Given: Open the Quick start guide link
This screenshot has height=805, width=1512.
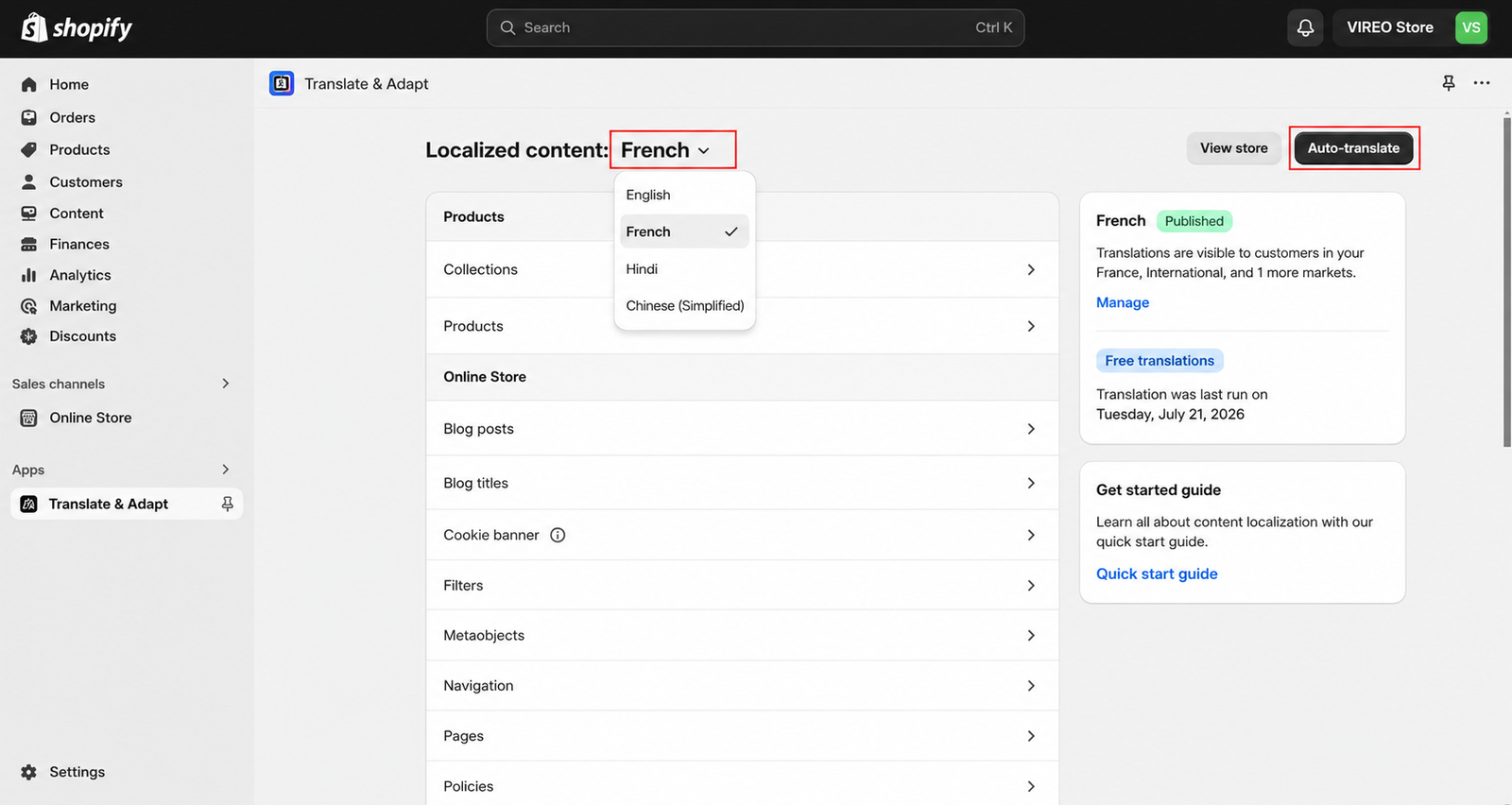Looking at the screenshot, I should coord(1157,574).
